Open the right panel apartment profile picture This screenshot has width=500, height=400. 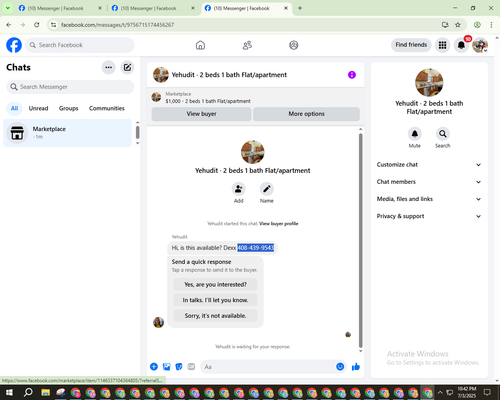(x=429, y=82)
